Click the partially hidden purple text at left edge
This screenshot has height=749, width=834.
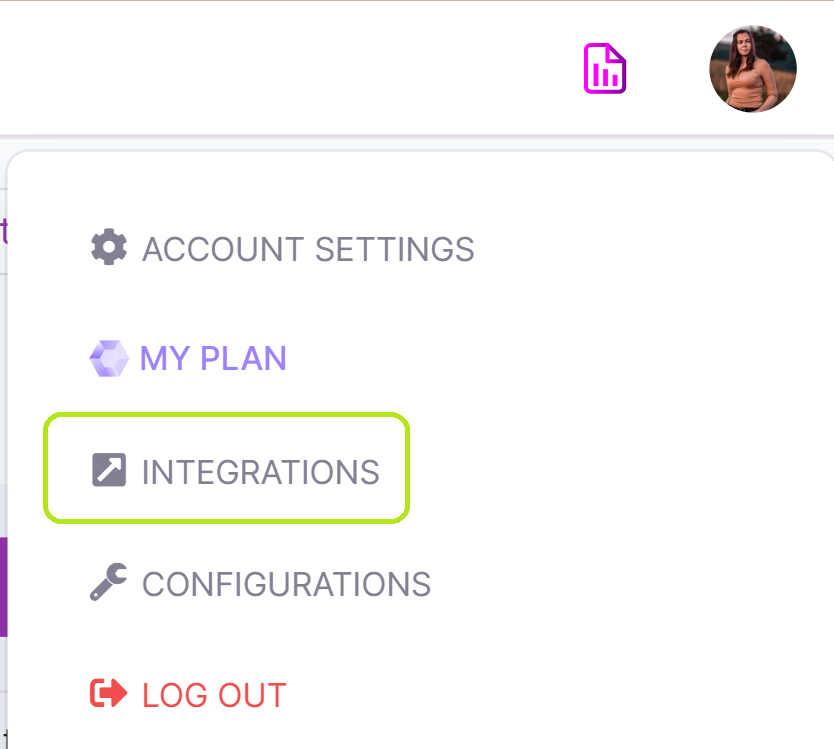(4, 231)
